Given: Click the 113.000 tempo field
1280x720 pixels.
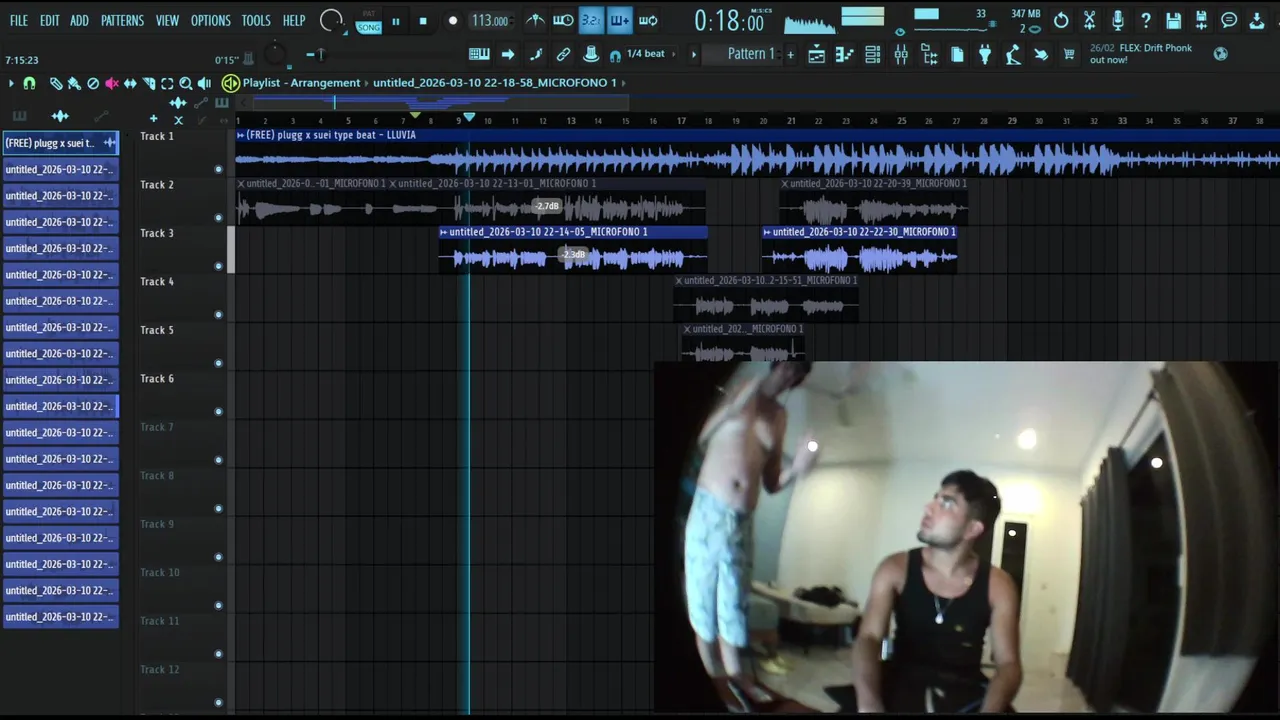Looking at the screenshot, I should pos(491,20).
